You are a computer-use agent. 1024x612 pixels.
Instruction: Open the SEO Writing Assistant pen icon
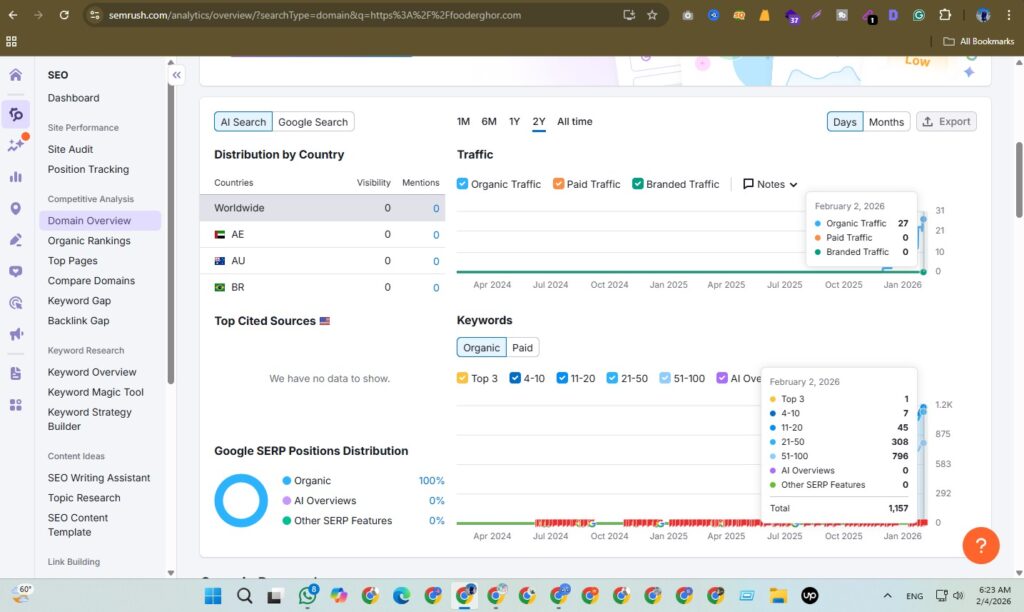click(x=15, y=237)
